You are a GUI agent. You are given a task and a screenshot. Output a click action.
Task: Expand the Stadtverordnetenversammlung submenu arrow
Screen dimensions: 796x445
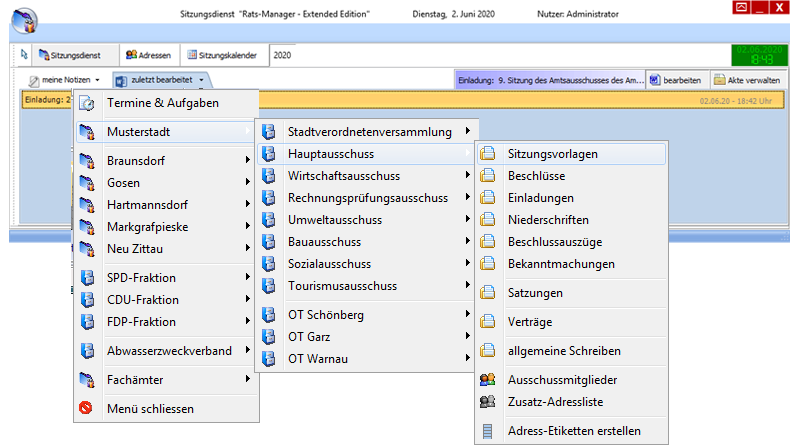pyautogui.click(x=468, y=131)
